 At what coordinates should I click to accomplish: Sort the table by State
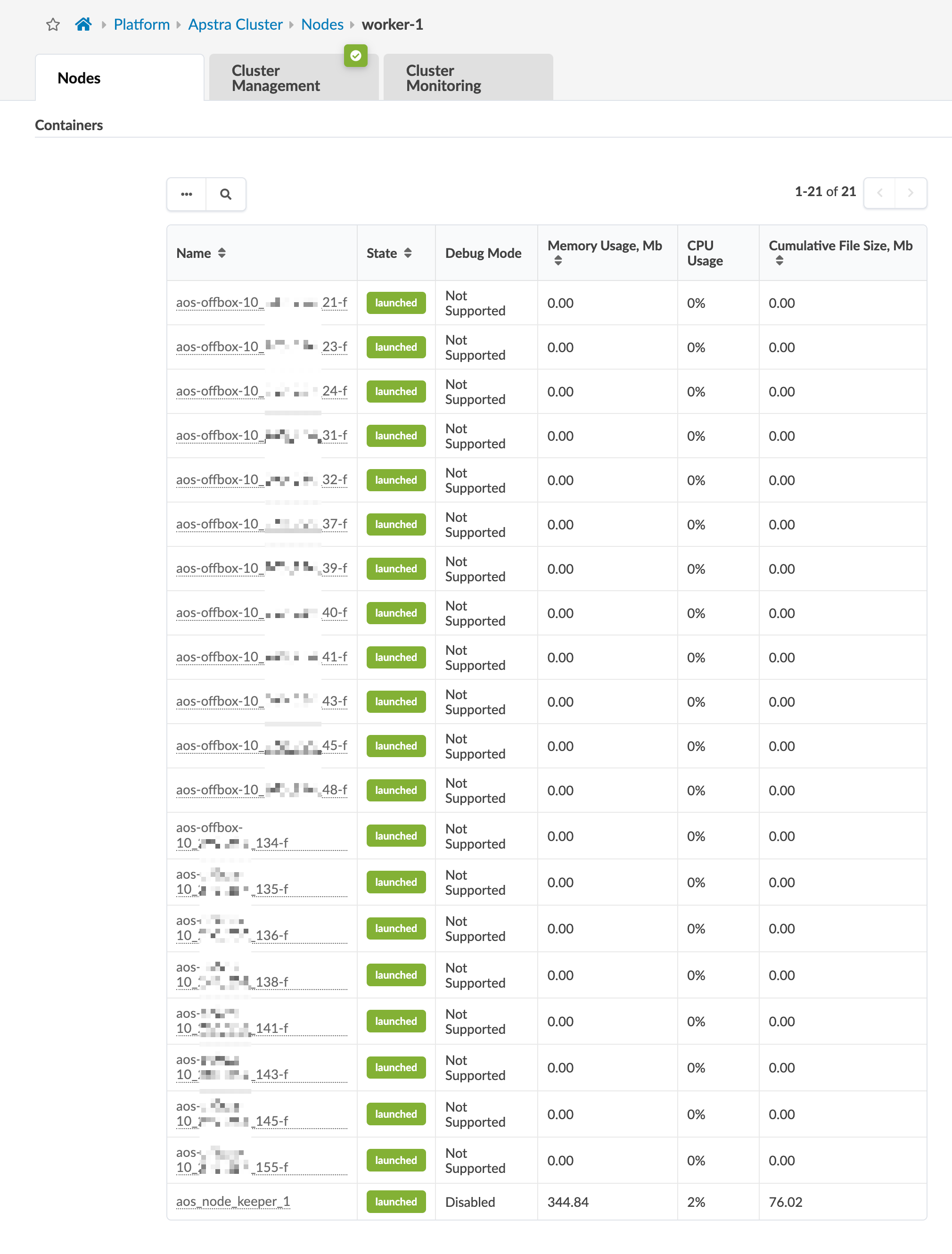[x=408, y=254]
